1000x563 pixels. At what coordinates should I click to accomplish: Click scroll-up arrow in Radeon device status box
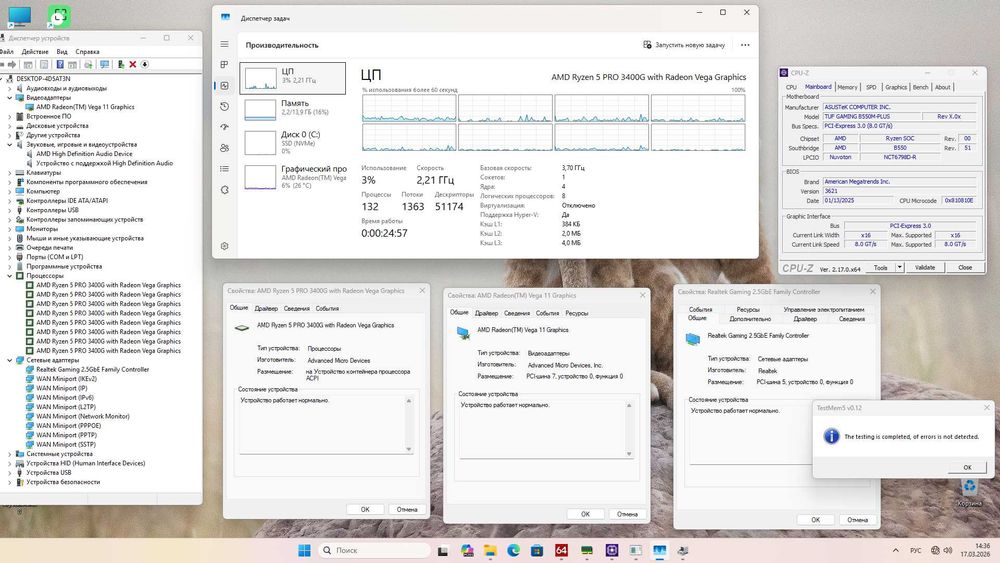coord(629,406)
